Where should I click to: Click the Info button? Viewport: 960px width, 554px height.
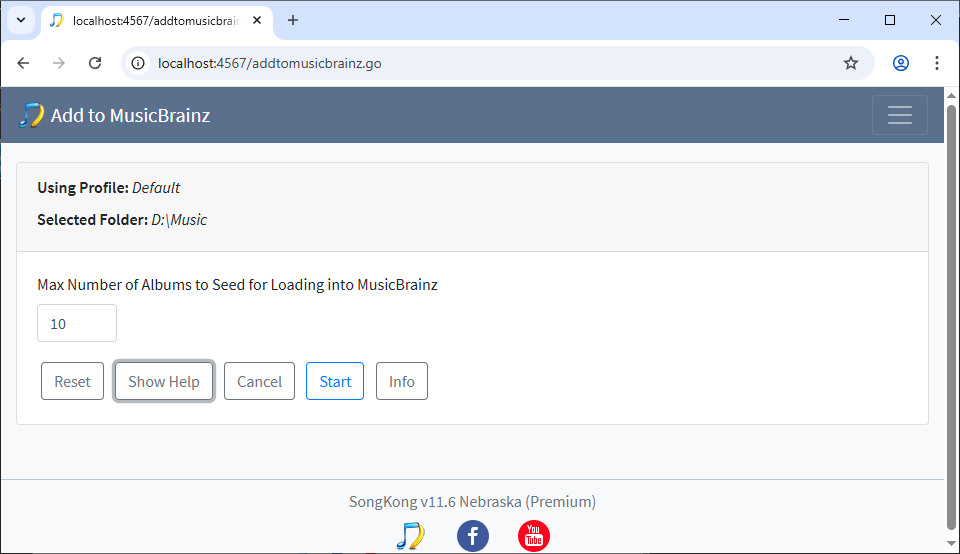click(x=402, y=381)
